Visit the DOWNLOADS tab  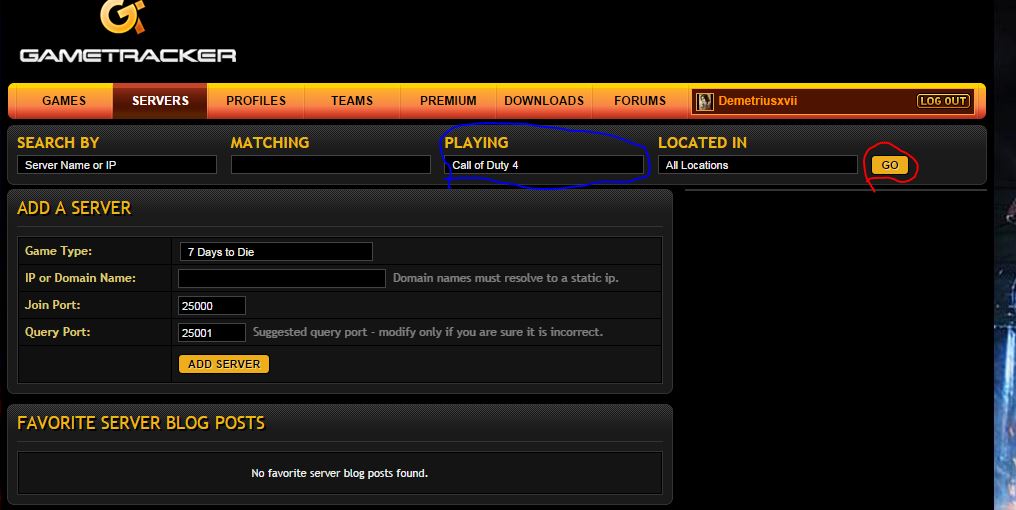tap(544, 100)
